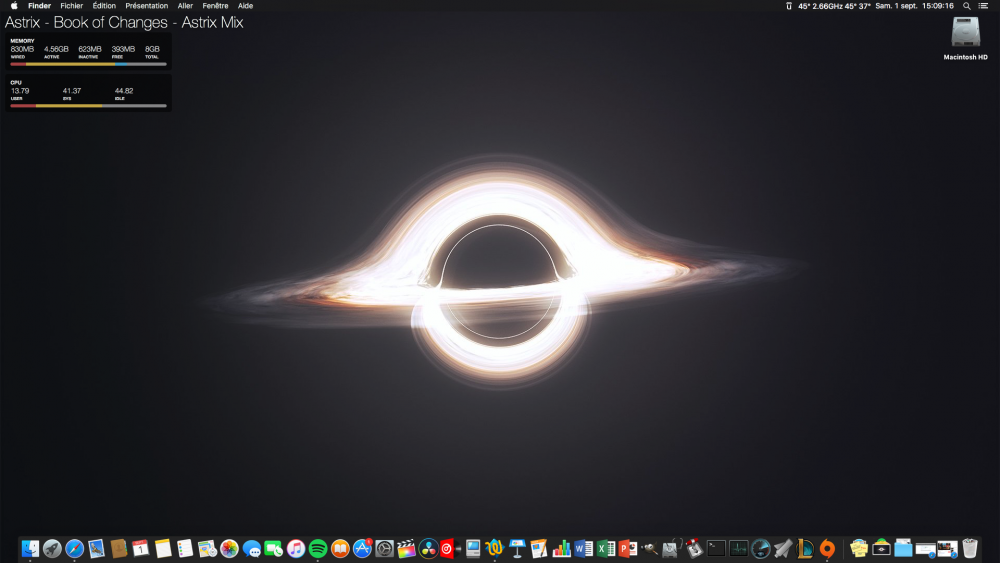Open the Édition menu
Image resolution: width=1000 pixels, height=563 pixels.
(x=104, y=6)
